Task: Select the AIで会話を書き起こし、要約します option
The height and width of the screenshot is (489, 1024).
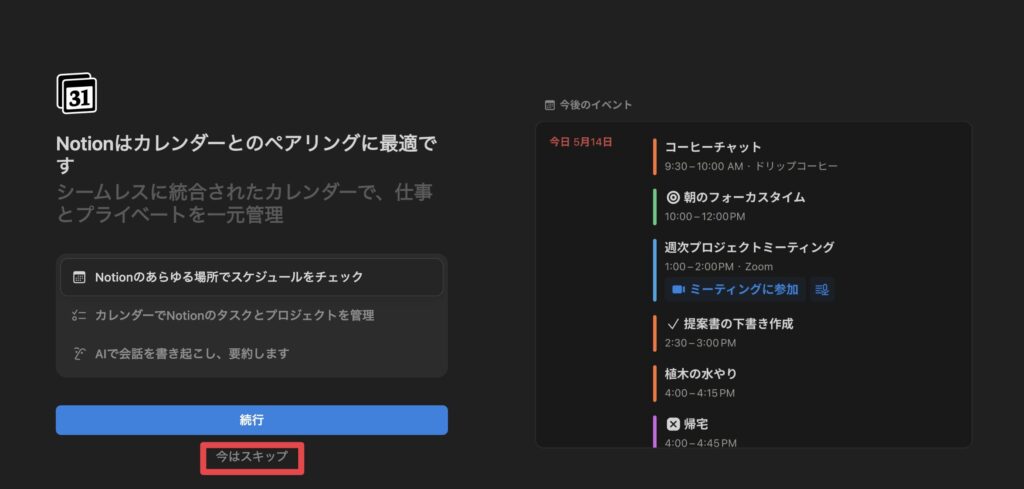Action: click(x=251, y=353)
